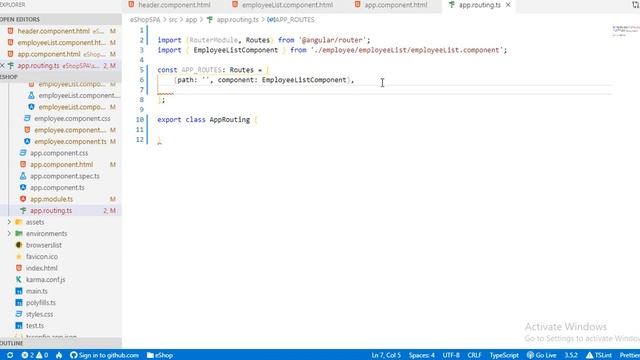This screenshot has width=640, height=360.
Task: Click the eShop folder status item
Action: click(160, 355)
